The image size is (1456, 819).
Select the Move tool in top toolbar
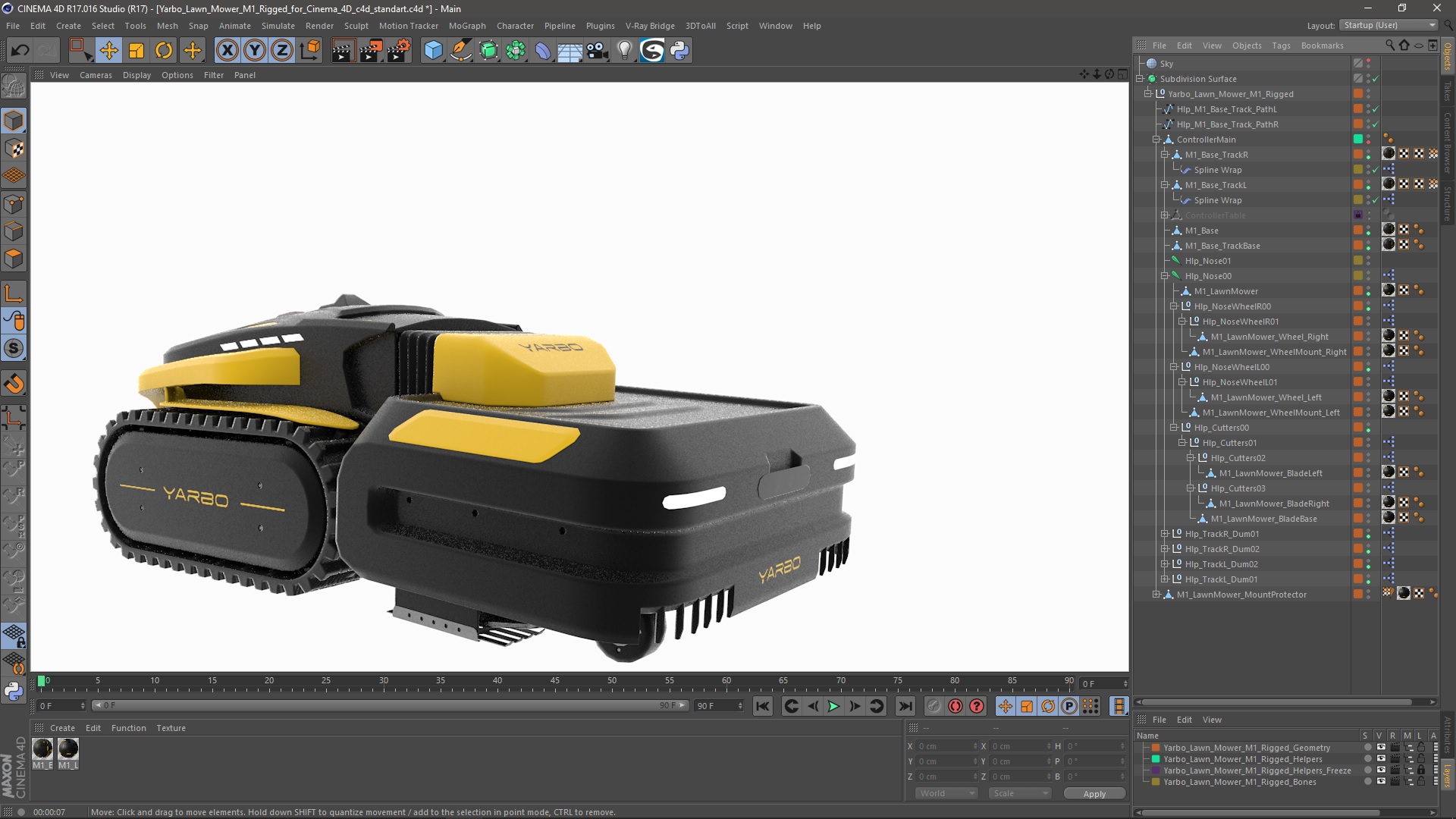pyautogui.click(x=108, y=50)
